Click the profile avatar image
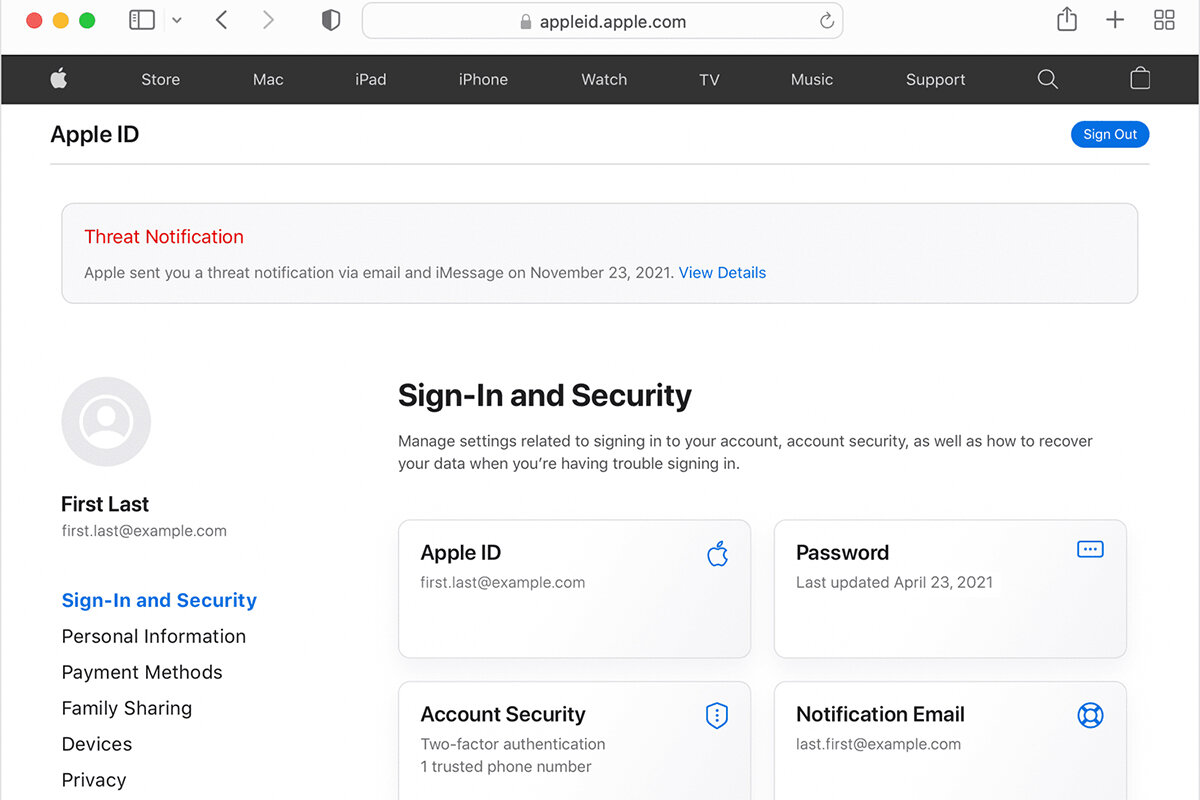This screenshot has height=800, width=1200. click(x=106, y=421)
